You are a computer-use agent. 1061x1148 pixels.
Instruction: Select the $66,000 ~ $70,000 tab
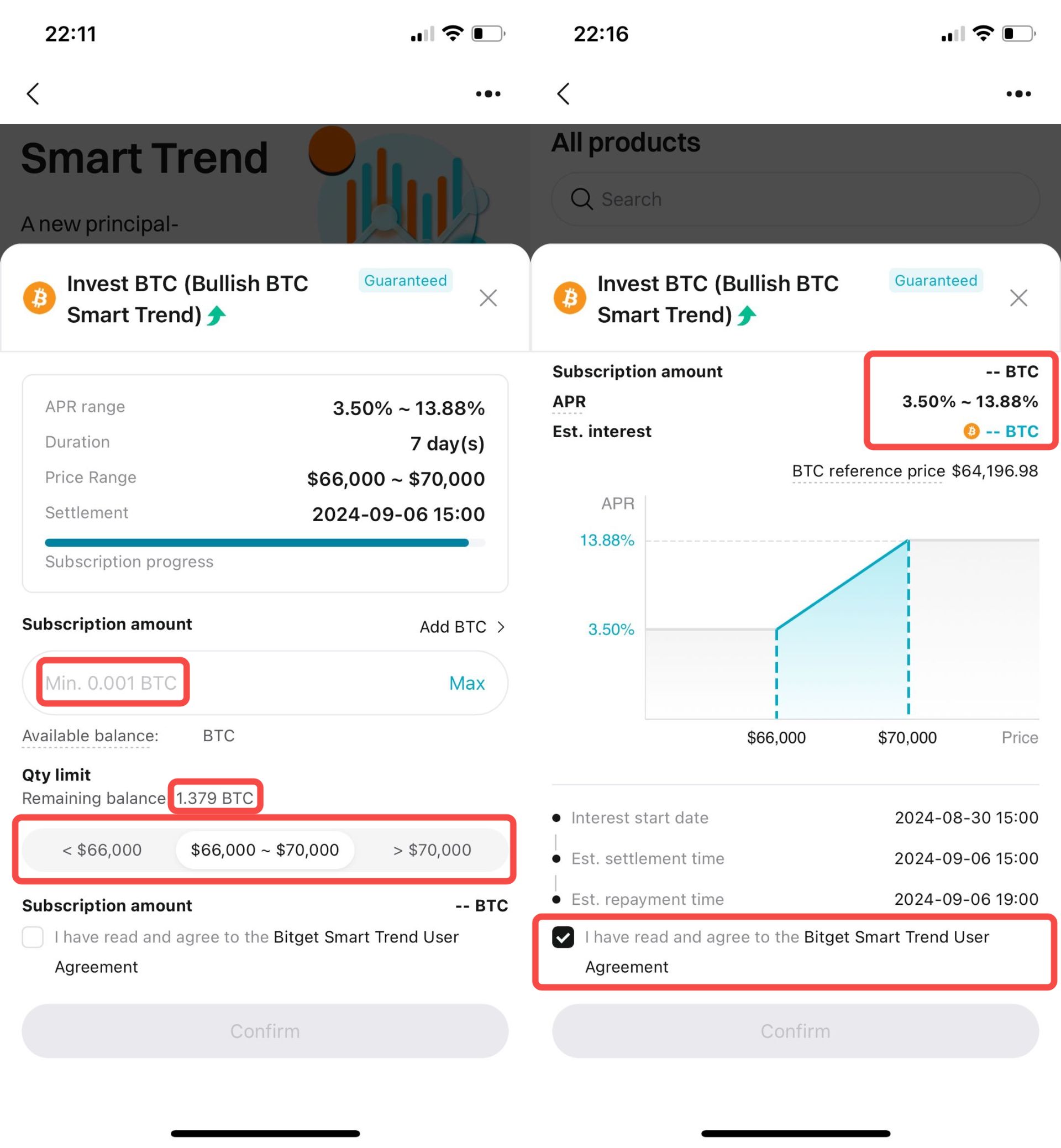tap(265, 850)
